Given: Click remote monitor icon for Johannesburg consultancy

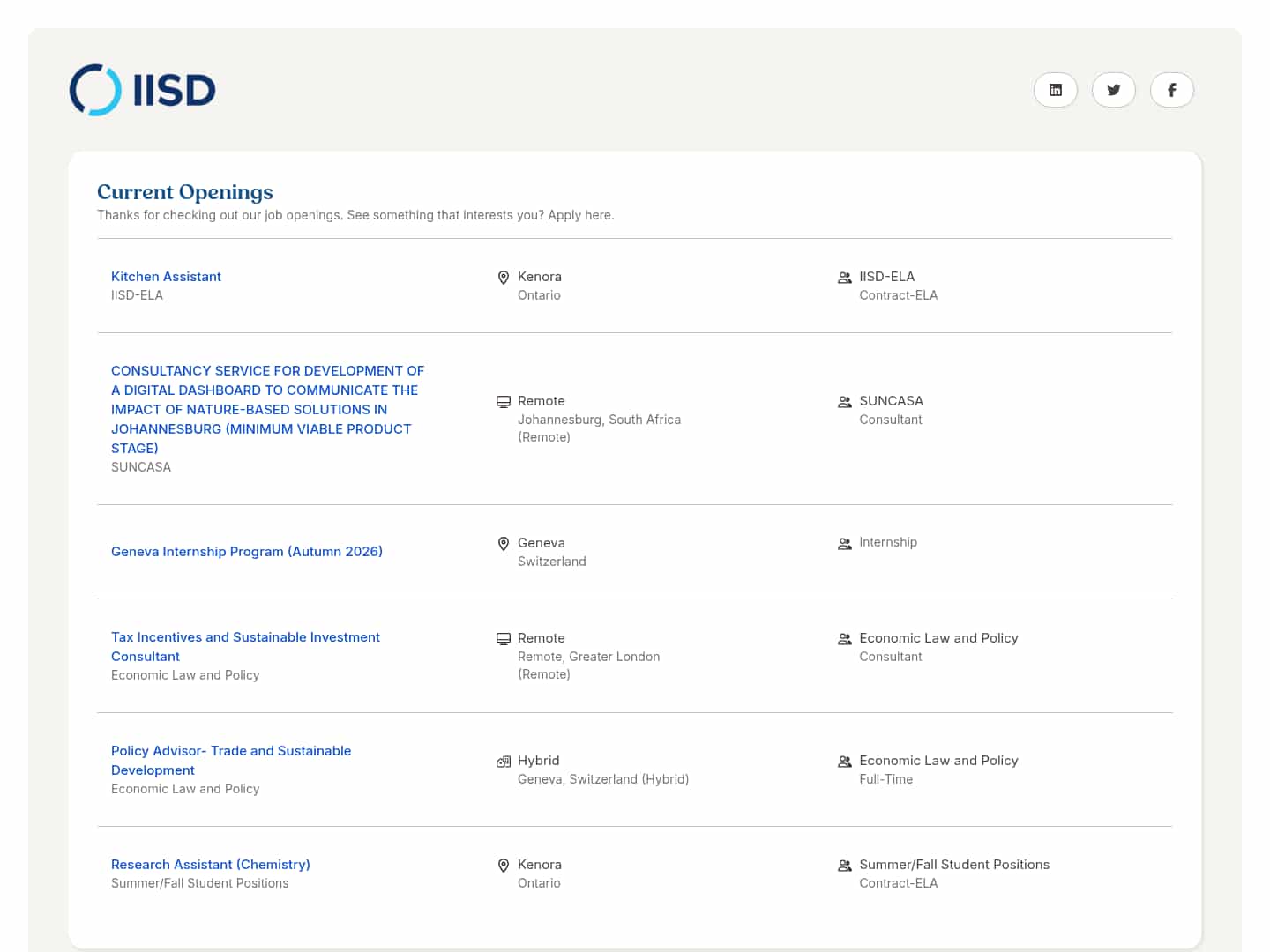Looking at the screenshot, I should click(x=504, y=402).
